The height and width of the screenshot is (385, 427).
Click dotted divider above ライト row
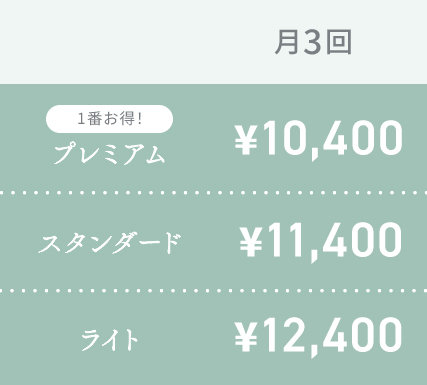pyautogui.click(x=213, y=291)
